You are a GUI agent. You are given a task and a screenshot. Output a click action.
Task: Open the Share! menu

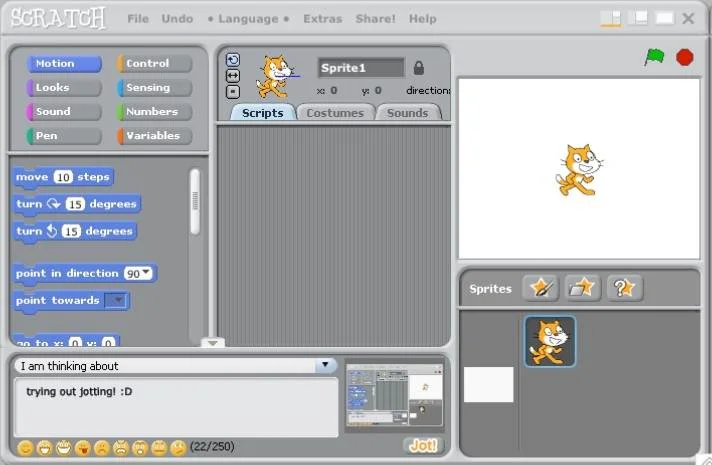(376, 19)
